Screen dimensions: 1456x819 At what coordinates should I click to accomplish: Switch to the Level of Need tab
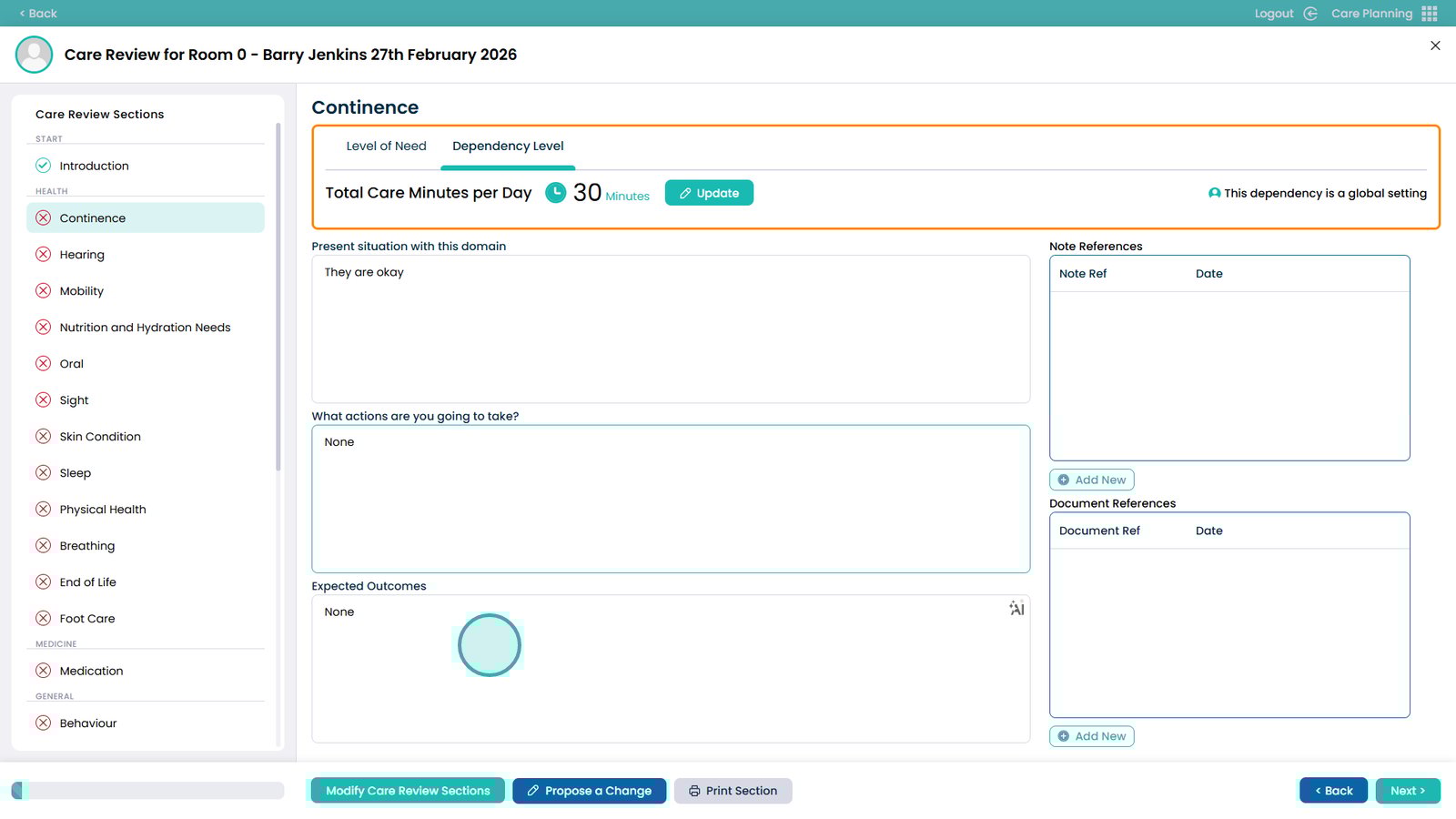click(x=386, y=147)
